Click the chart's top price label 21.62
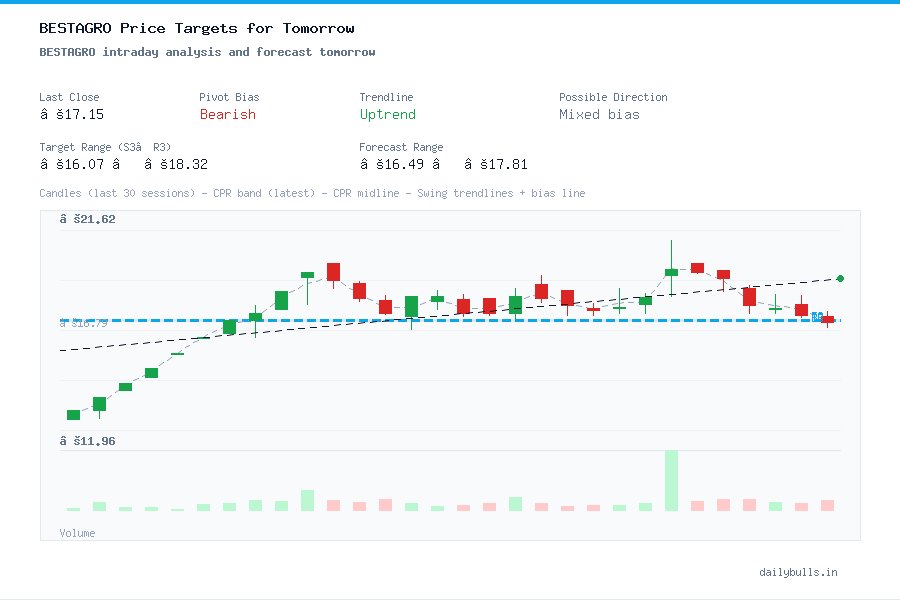 click(x=87, y=219)
